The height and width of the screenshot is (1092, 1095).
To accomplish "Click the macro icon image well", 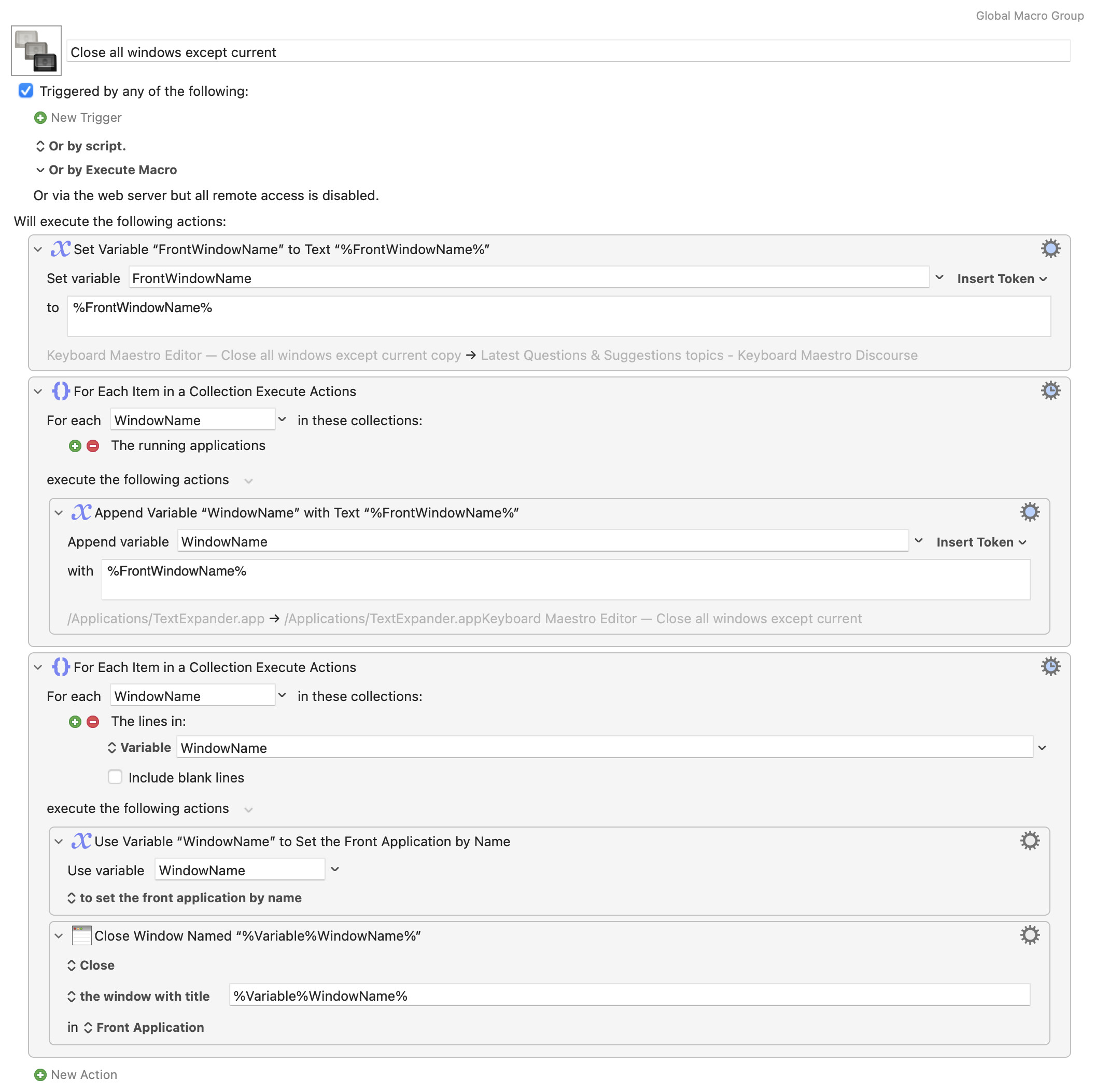I will [x=36, y=50].
